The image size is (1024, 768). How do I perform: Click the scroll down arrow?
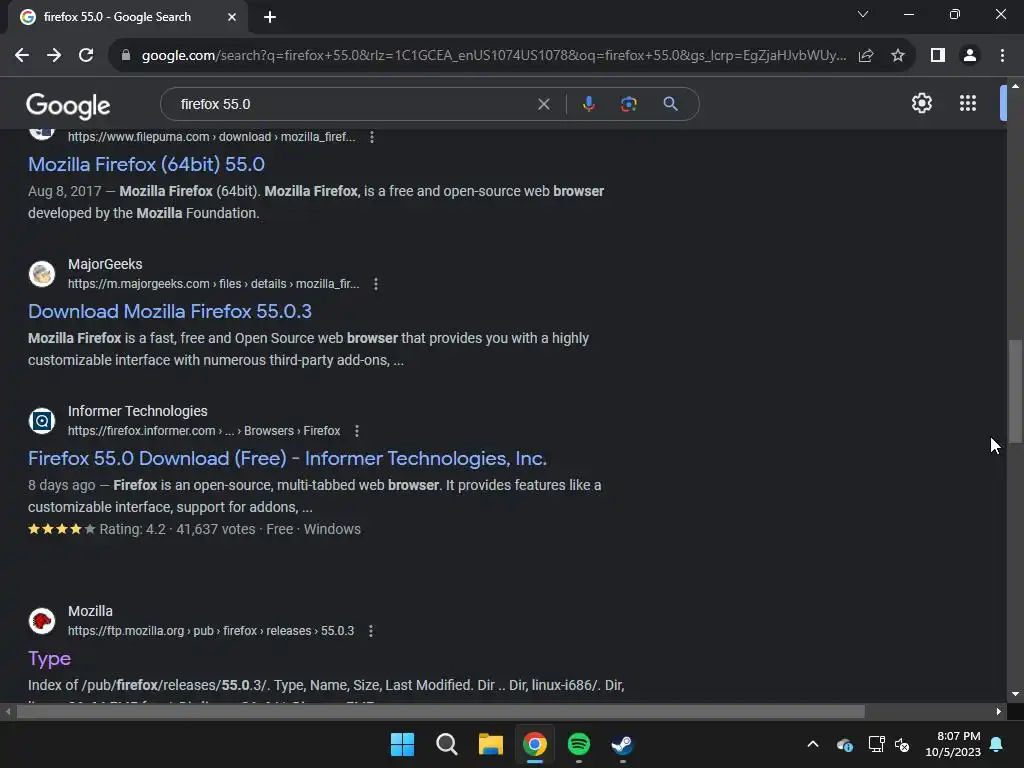[1015, 694]
